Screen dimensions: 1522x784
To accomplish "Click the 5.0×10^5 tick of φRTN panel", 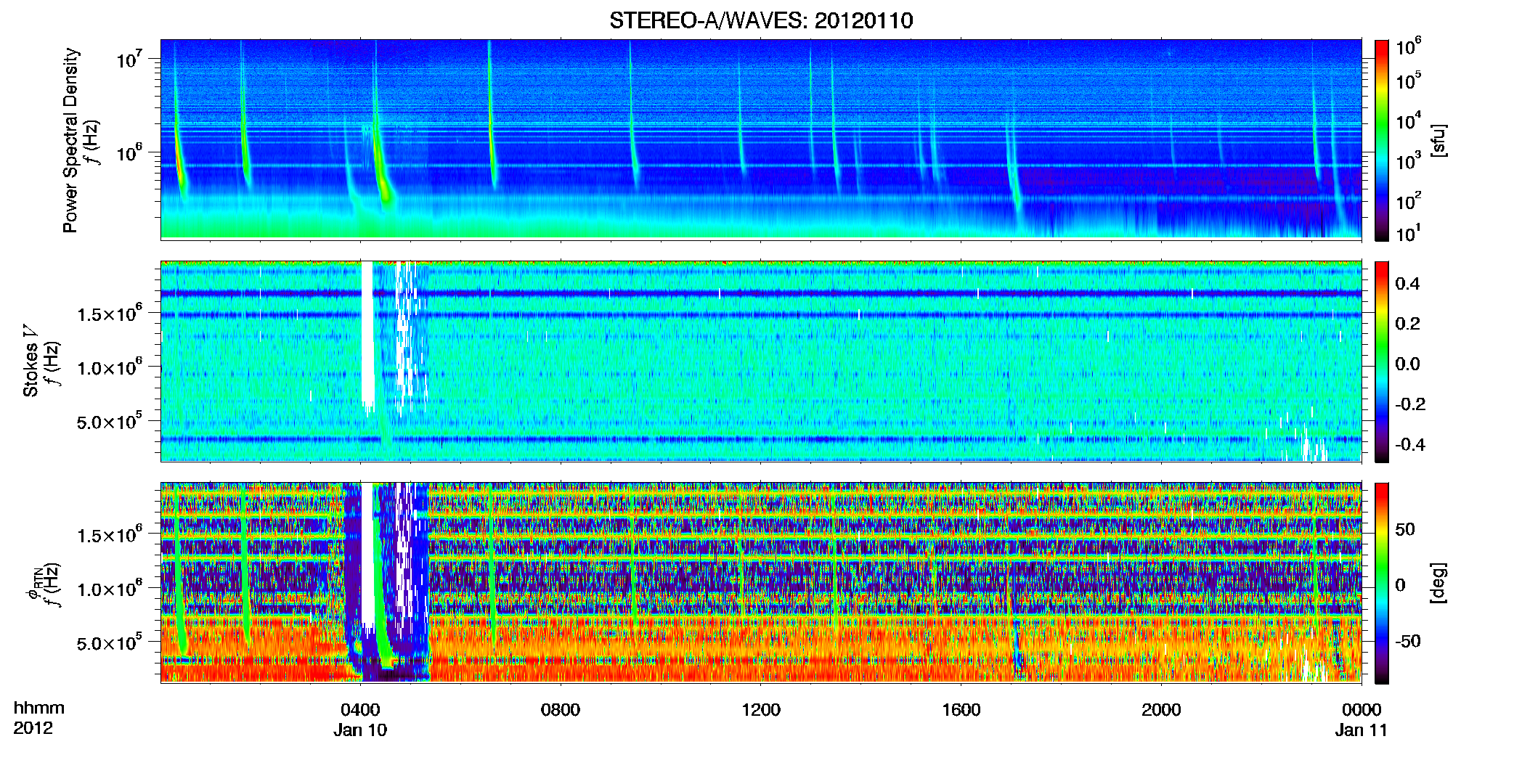I will click(x=110, y=642).
